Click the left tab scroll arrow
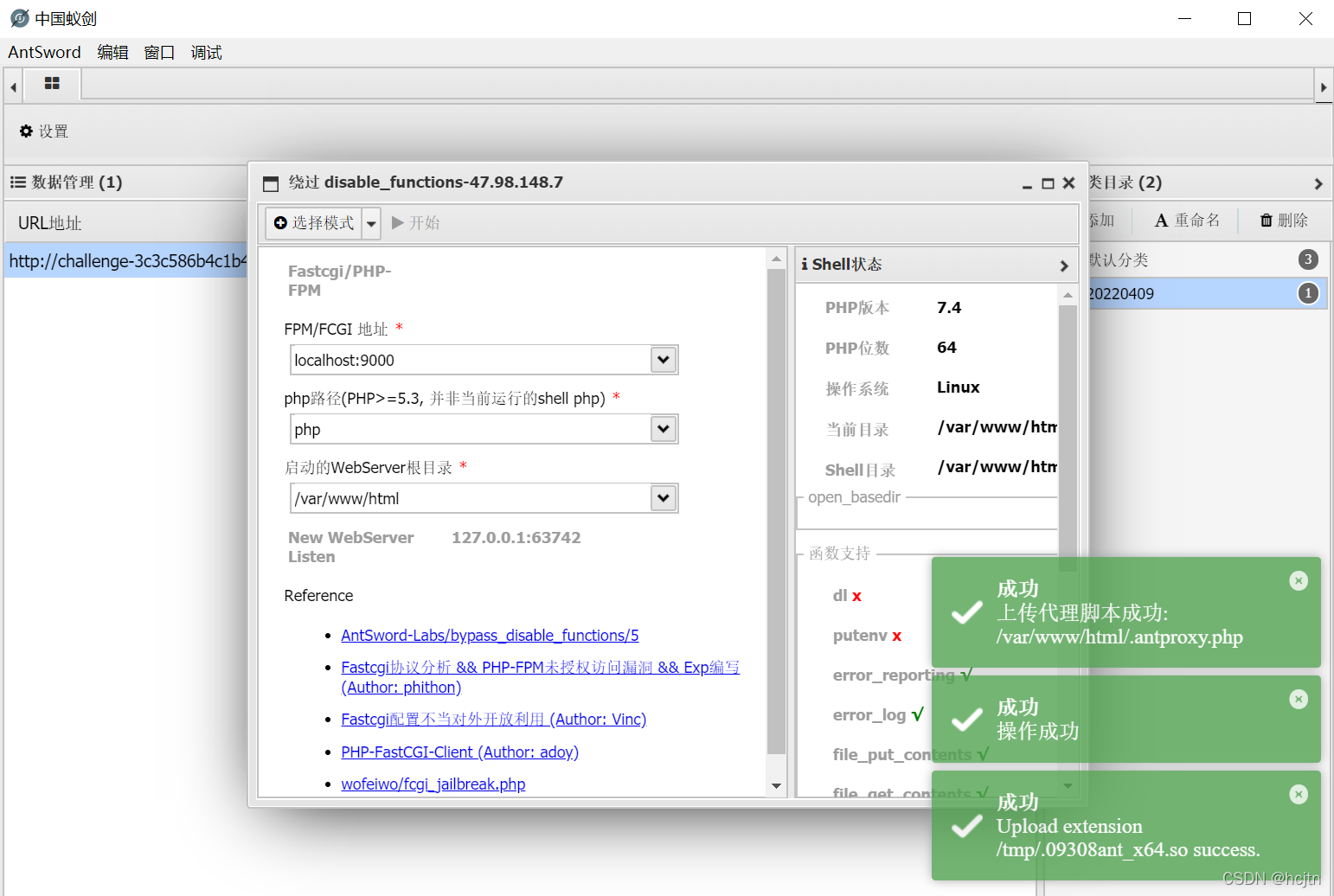Screen dimensions: 1334x896 (13, 86)
